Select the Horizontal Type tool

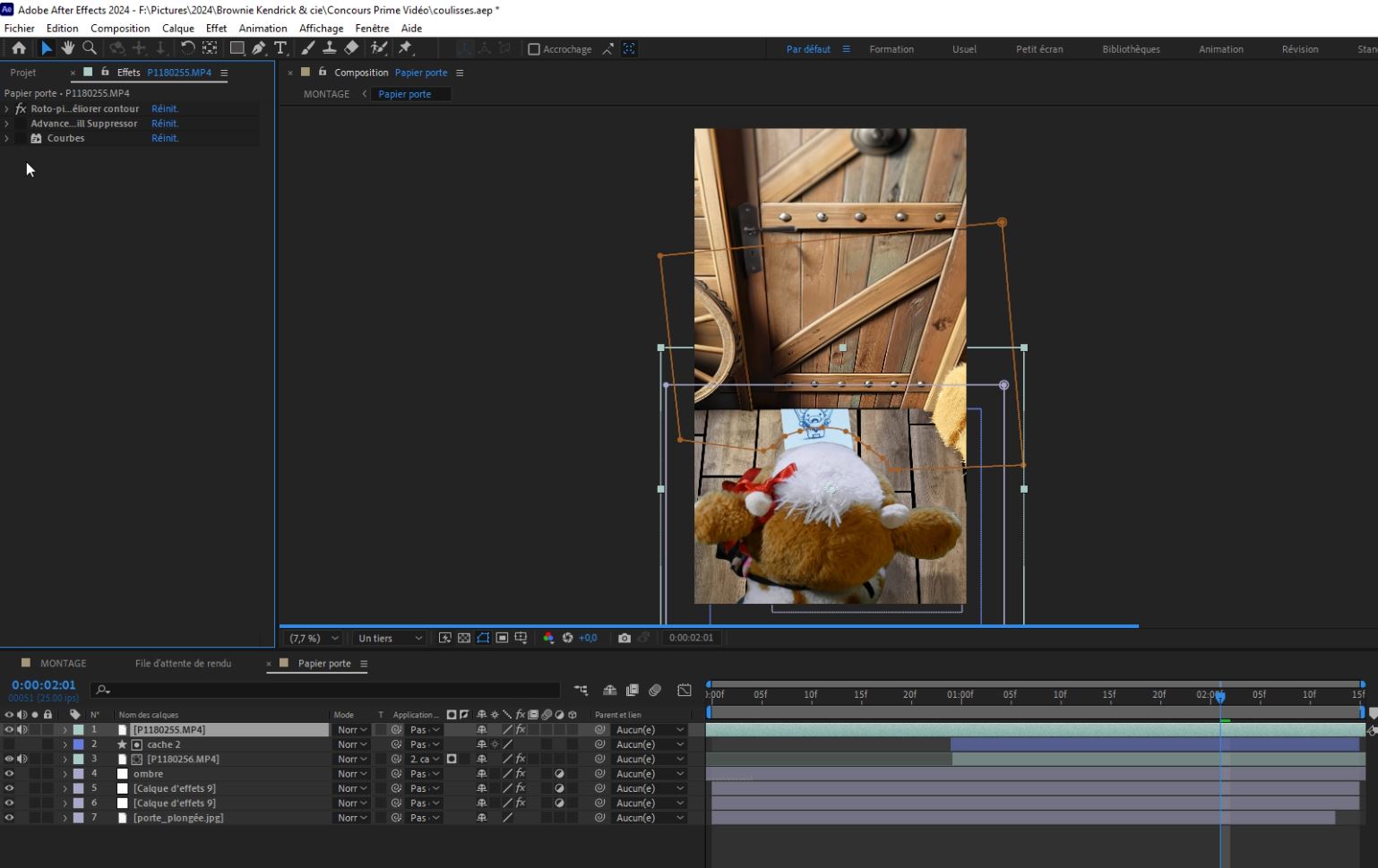click(280, 48)
